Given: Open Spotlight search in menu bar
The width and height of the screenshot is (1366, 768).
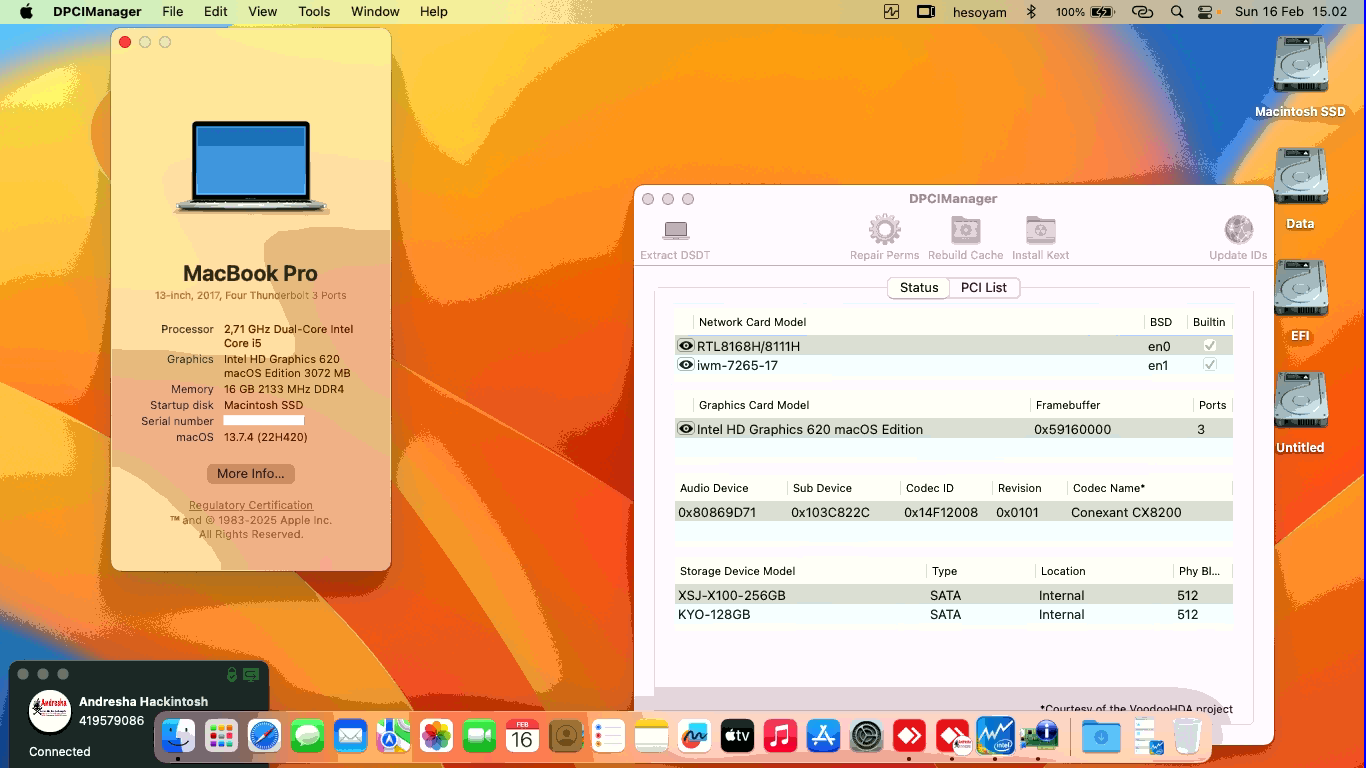Looking at the screenshot, I should pyautogui.click(x=1177, y=11).
